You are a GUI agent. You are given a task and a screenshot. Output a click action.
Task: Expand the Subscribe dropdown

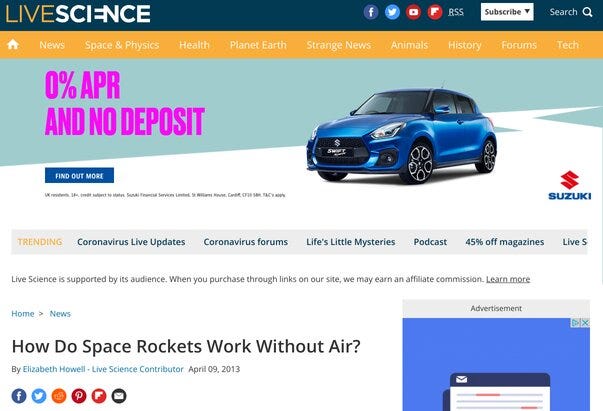click(x=507, y=12)
